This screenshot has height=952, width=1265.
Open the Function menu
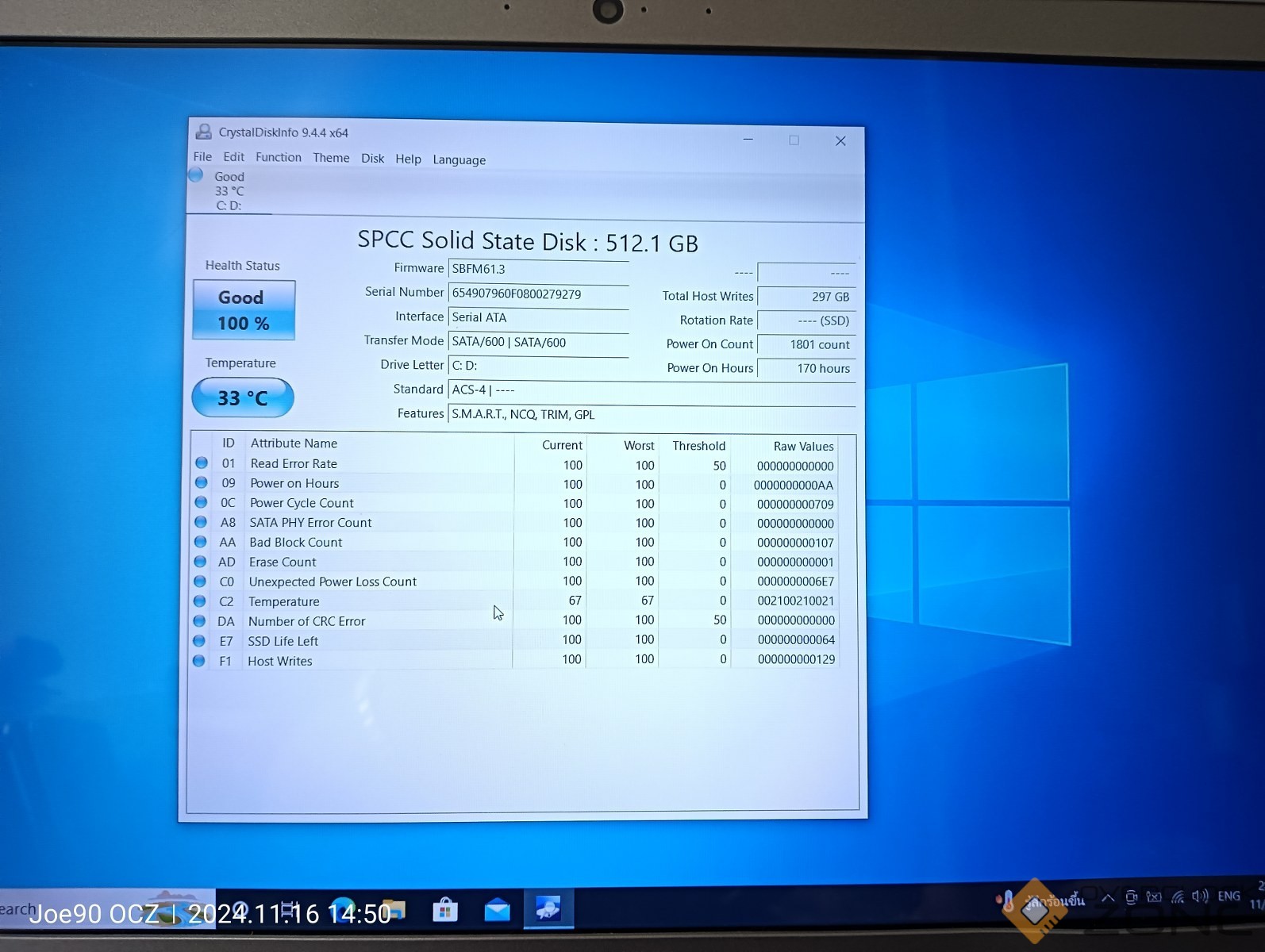point(279,157)
